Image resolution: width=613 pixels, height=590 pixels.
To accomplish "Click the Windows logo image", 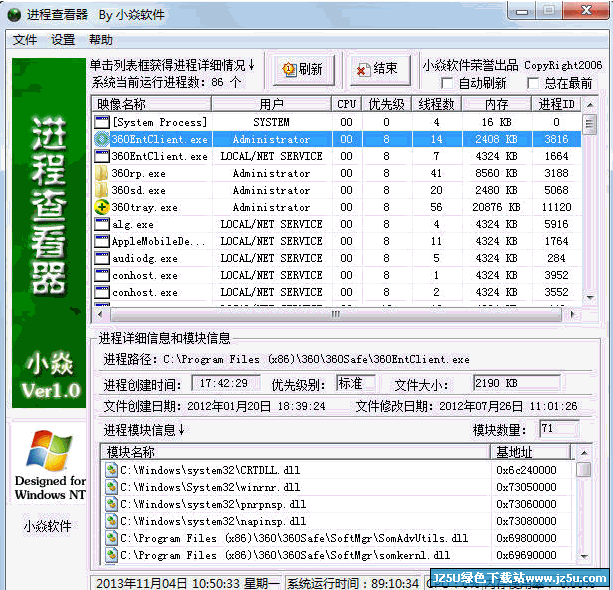I will click(49, 450).
